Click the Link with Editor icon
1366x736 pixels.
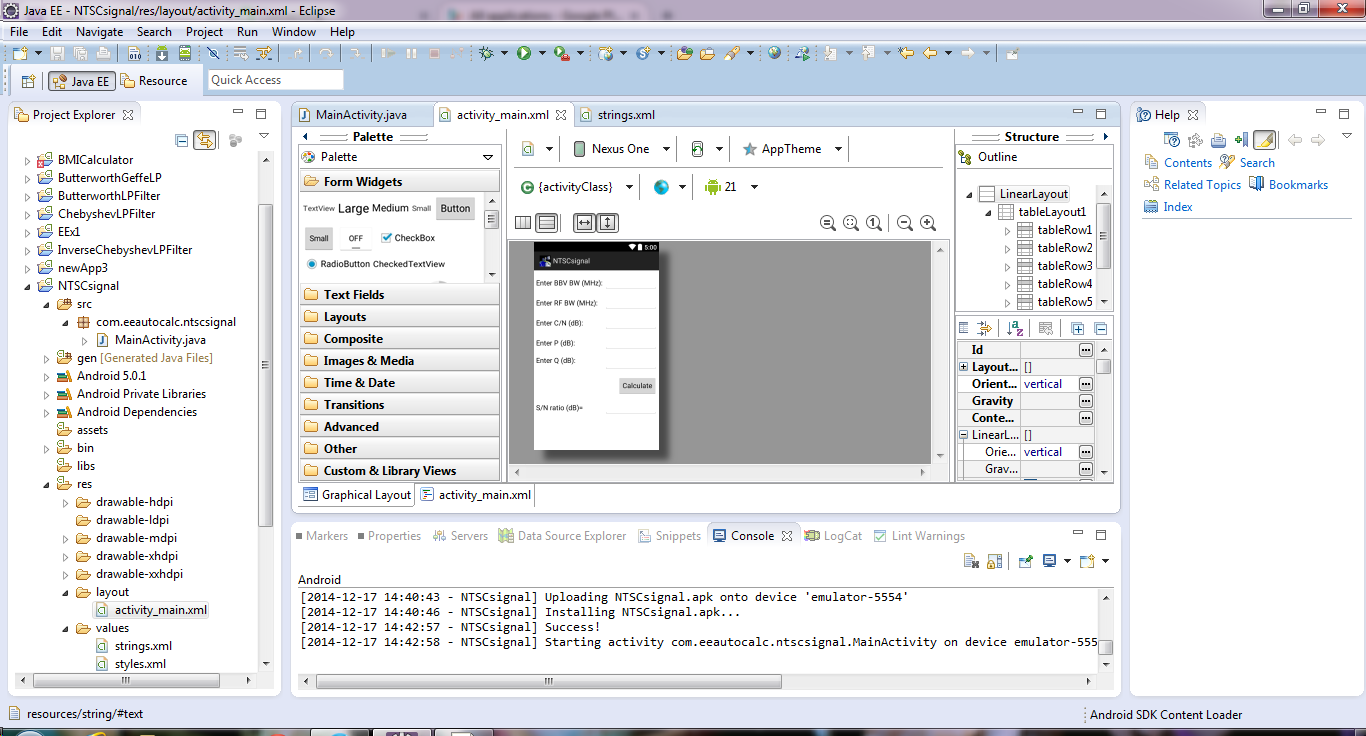tap(204, 141)
